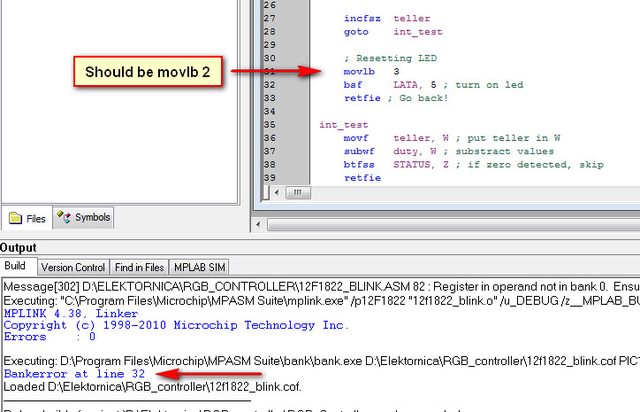The height and width of the screenshot is (412, 640).
Task: Click the movlb instruction on line 31
Action: tap(359, 71)
